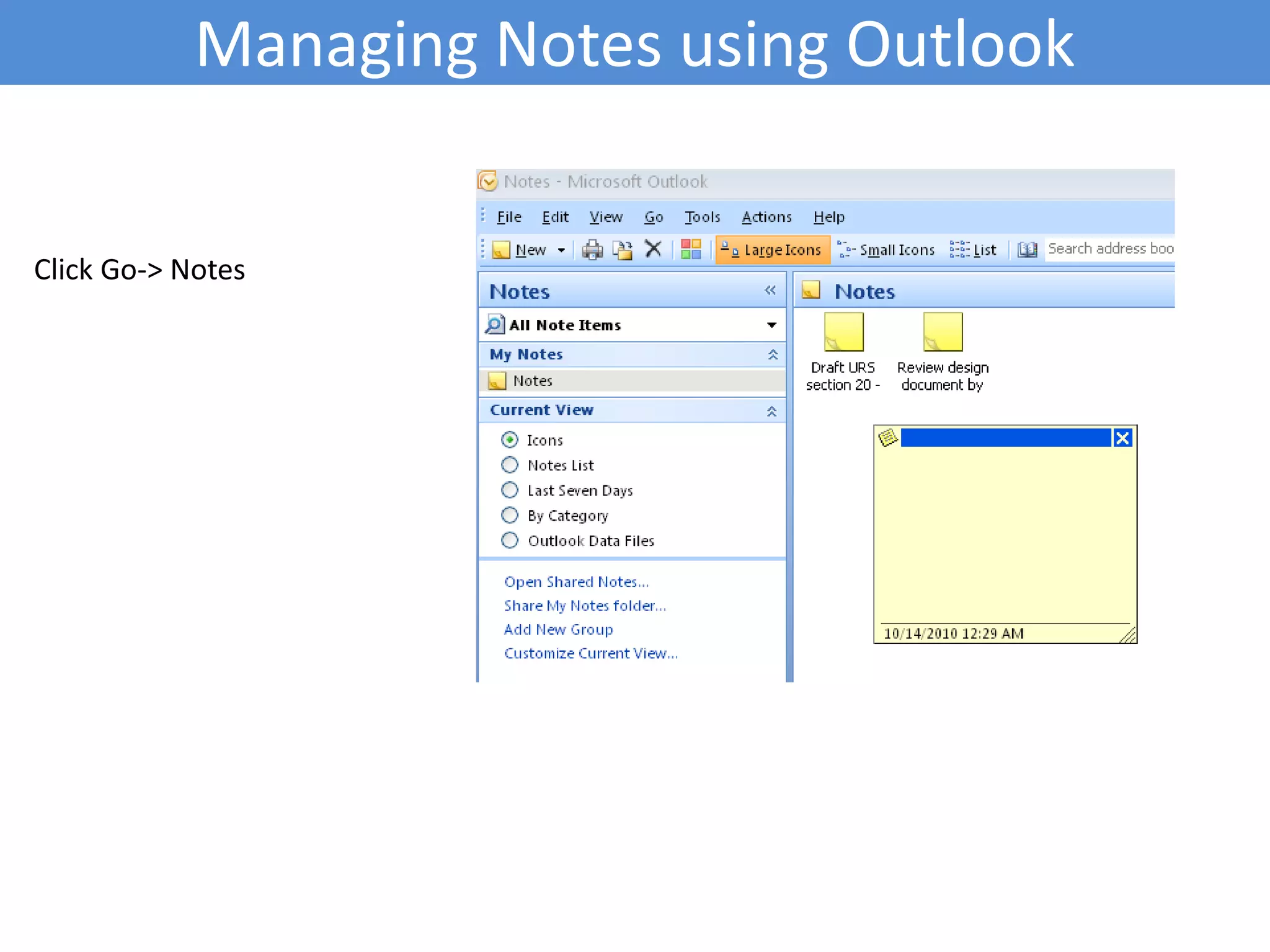Open the Edit menu
Screen dimensions: 1270x952
555,217
